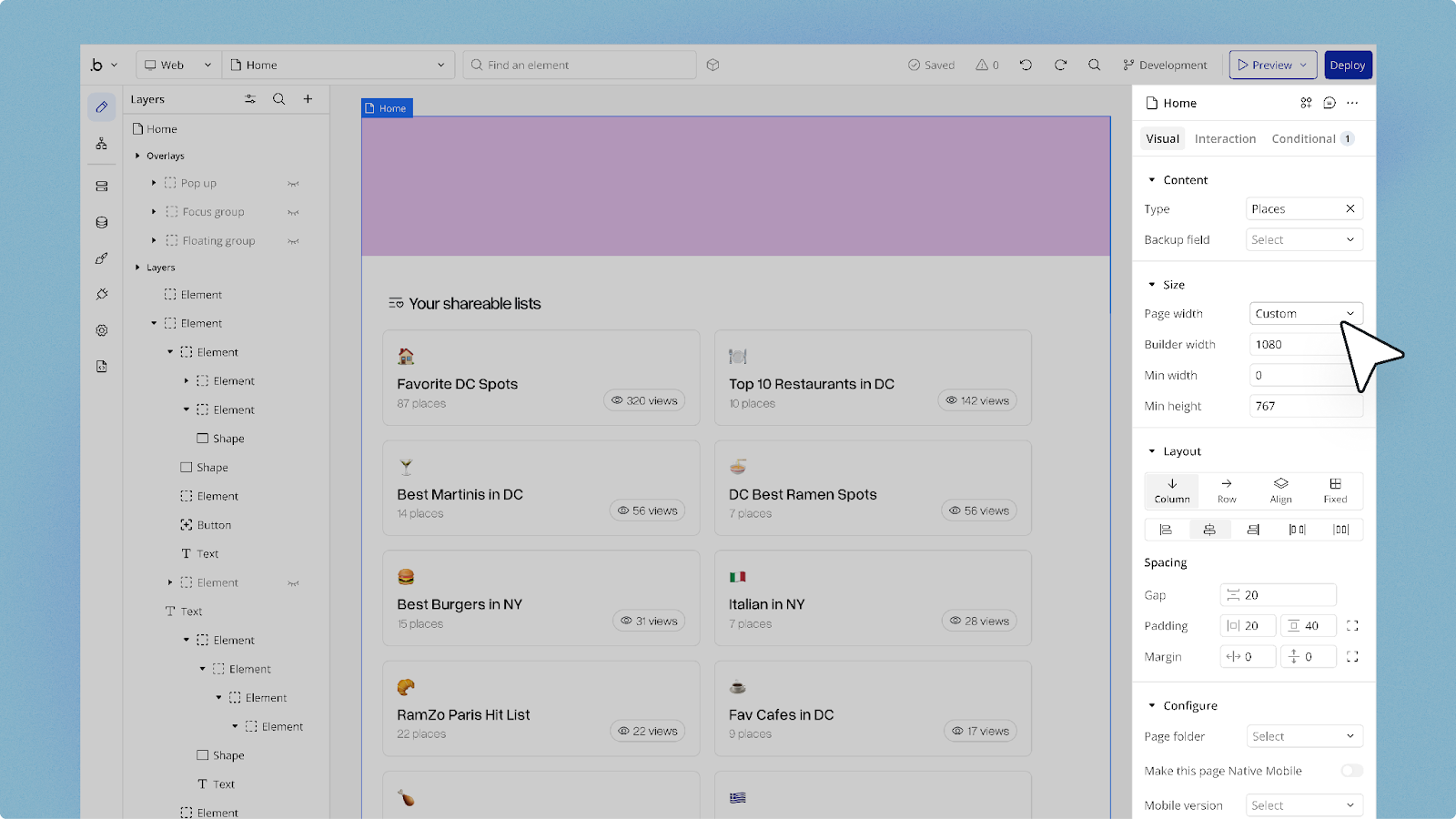This screenshot has height=819, width=1456.
Task: Select the Row layout option
Action: [x=1227, y=490]
